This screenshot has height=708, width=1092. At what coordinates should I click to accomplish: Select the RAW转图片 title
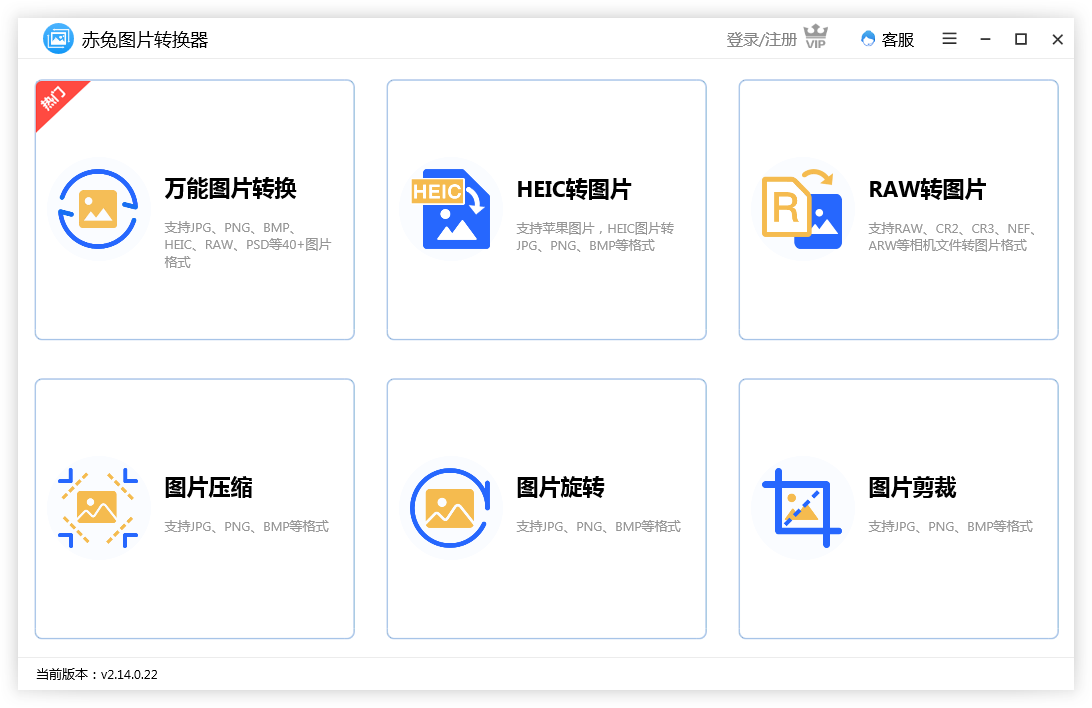click(x=927, y=189)
